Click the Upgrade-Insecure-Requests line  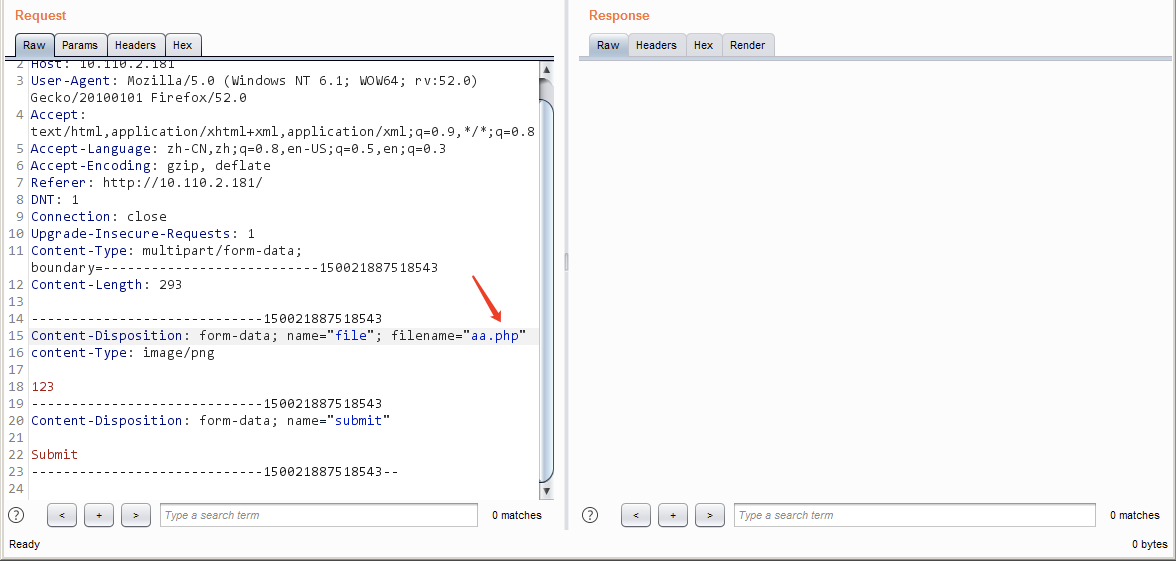coord(142,233)
